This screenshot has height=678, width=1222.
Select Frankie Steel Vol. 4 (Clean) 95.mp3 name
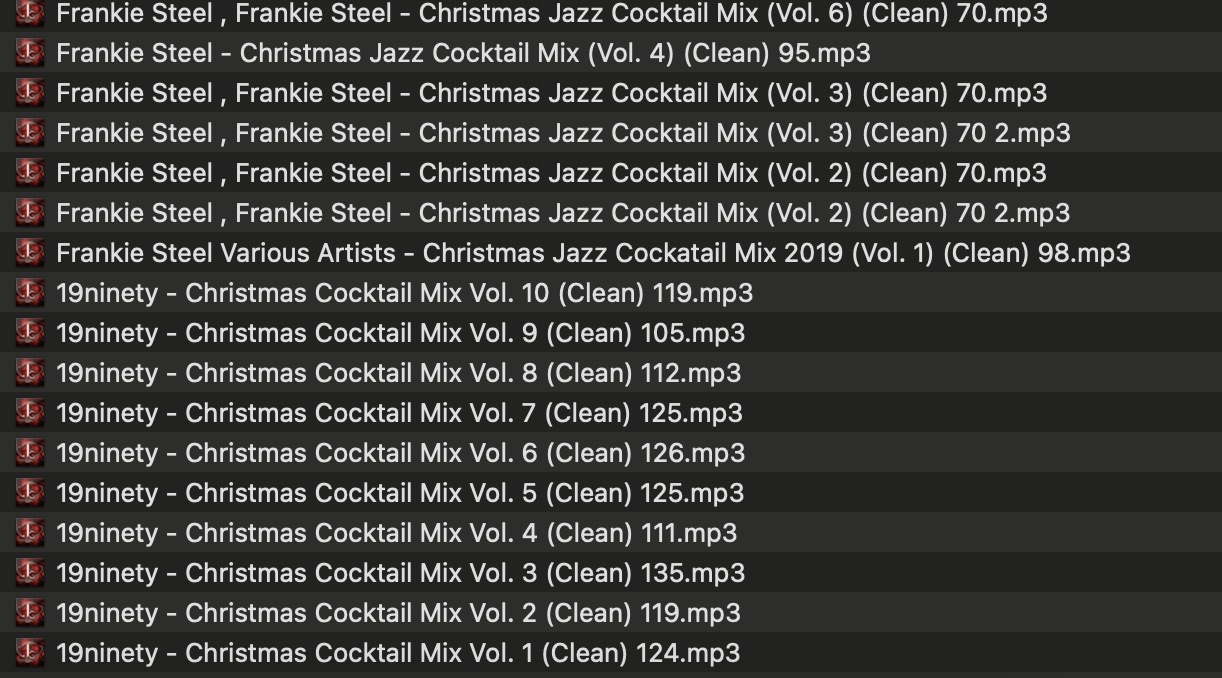(463, 53)
